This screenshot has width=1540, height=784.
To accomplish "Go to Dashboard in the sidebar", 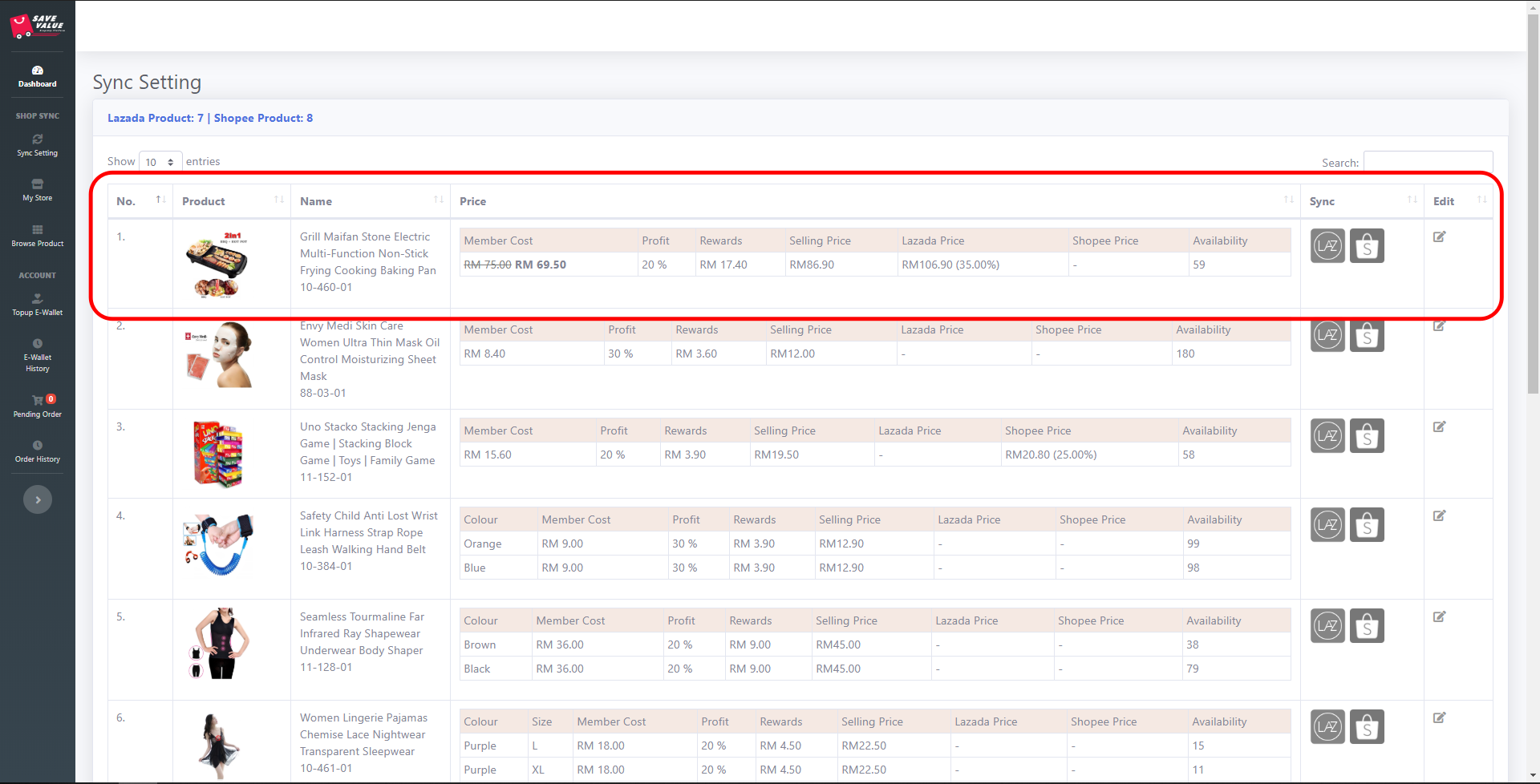I will tap(38, 76).
